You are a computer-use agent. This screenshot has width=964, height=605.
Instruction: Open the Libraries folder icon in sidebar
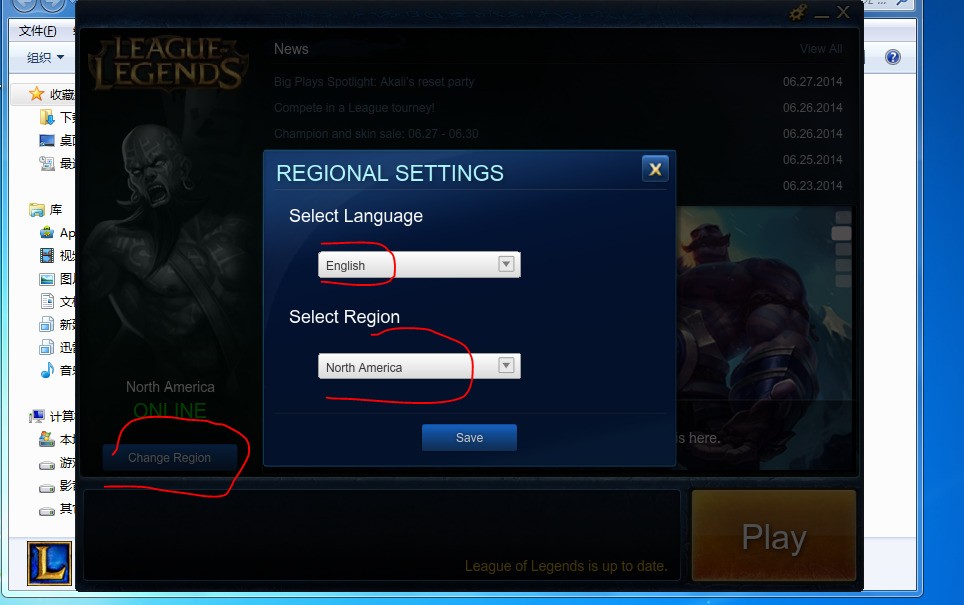37,210
